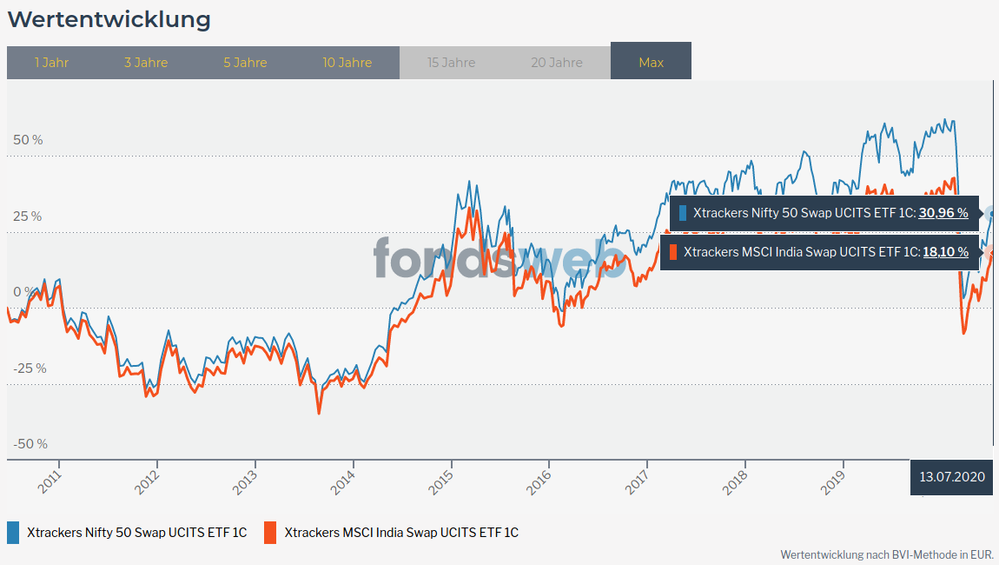Viewport: 999px width, 565px height.
Task: Show the 5 Jahre performance period
Action: [x=245, y=62]
